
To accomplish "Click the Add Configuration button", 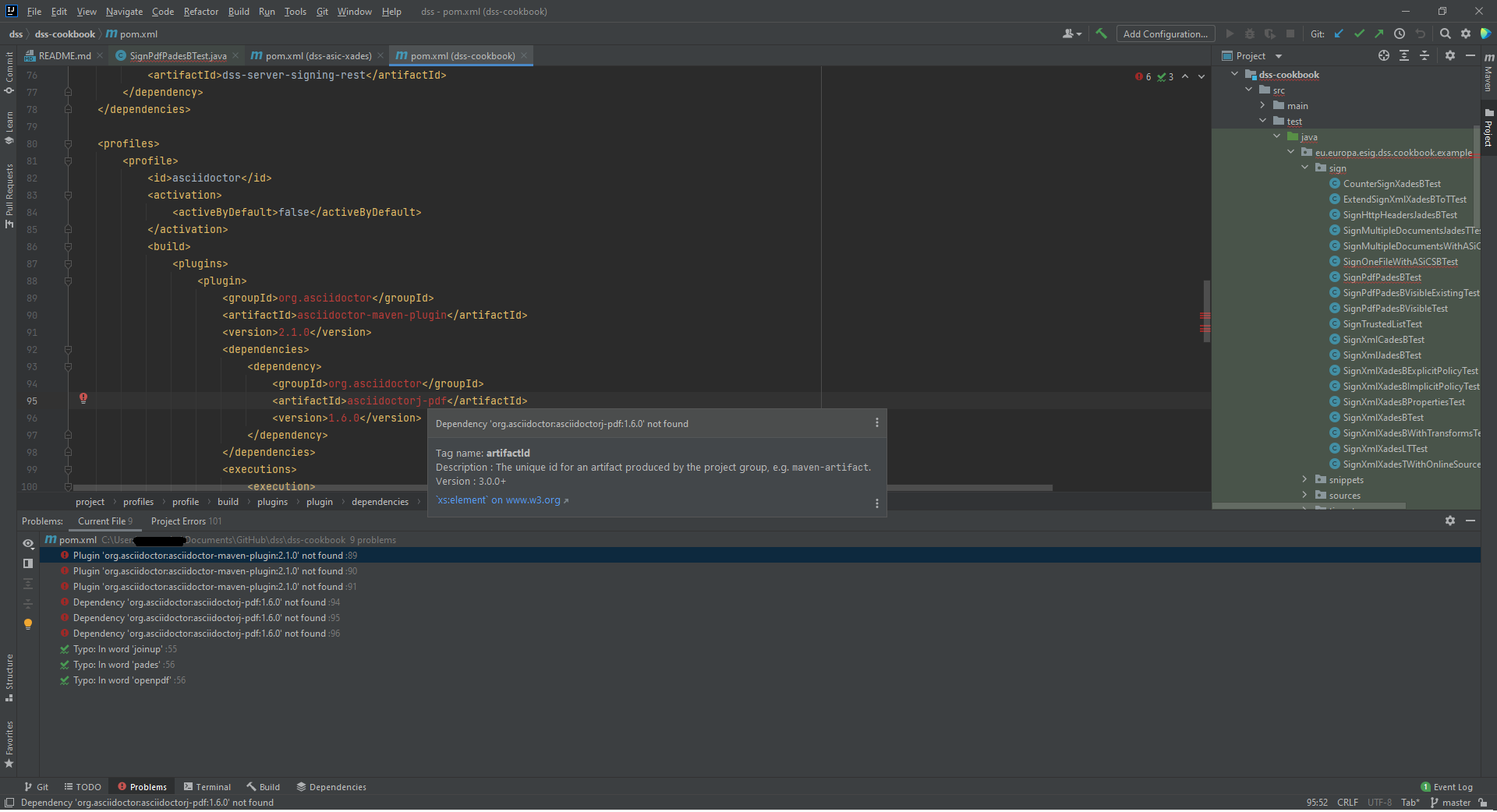I will point(1165,34).
